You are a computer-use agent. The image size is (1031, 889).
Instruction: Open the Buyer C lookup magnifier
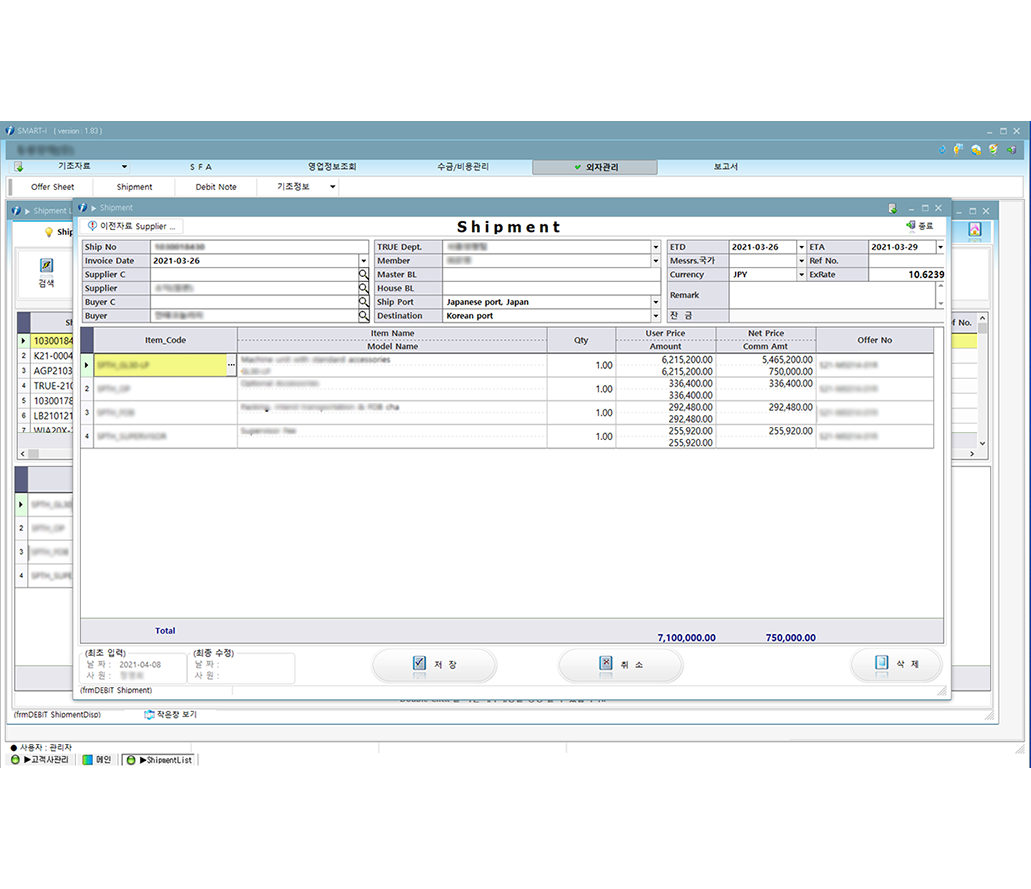pyautogui.click(x=364, y=302)
